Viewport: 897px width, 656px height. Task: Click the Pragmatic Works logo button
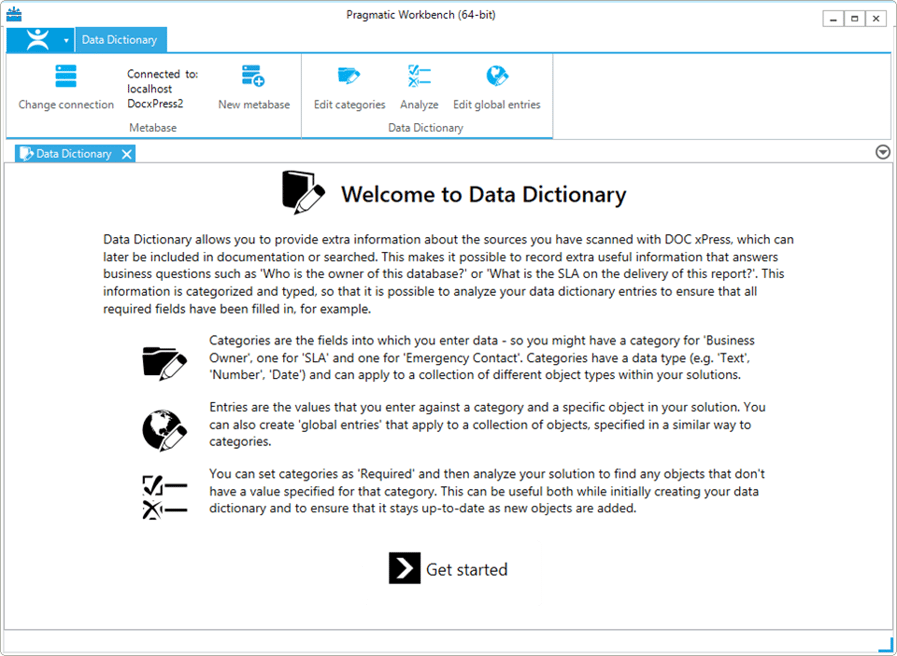pyautogui.click(x=37, y=40)
